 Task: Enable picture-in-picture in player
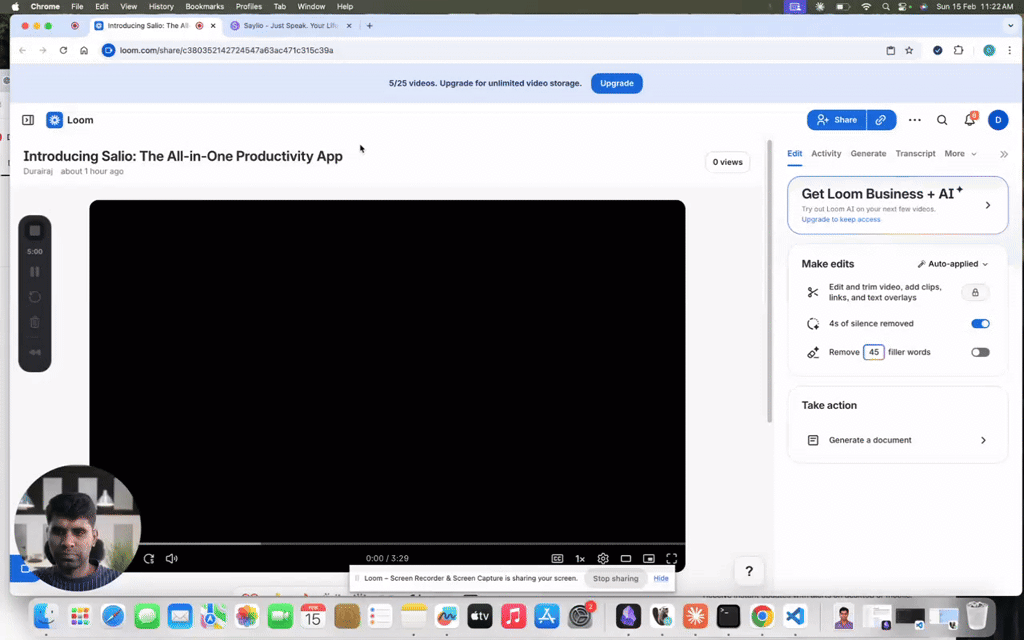(648, 558)
